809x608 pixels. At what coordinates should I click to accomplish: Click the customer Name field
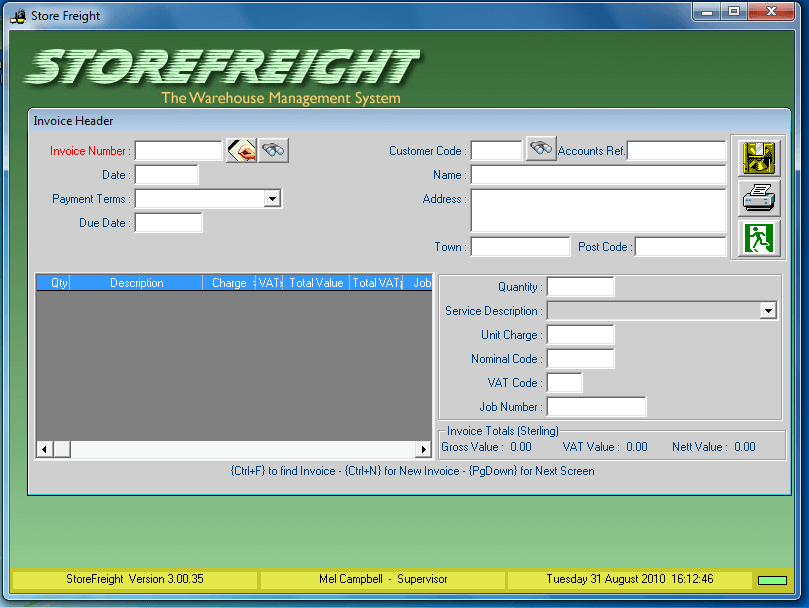coord(598,175)
